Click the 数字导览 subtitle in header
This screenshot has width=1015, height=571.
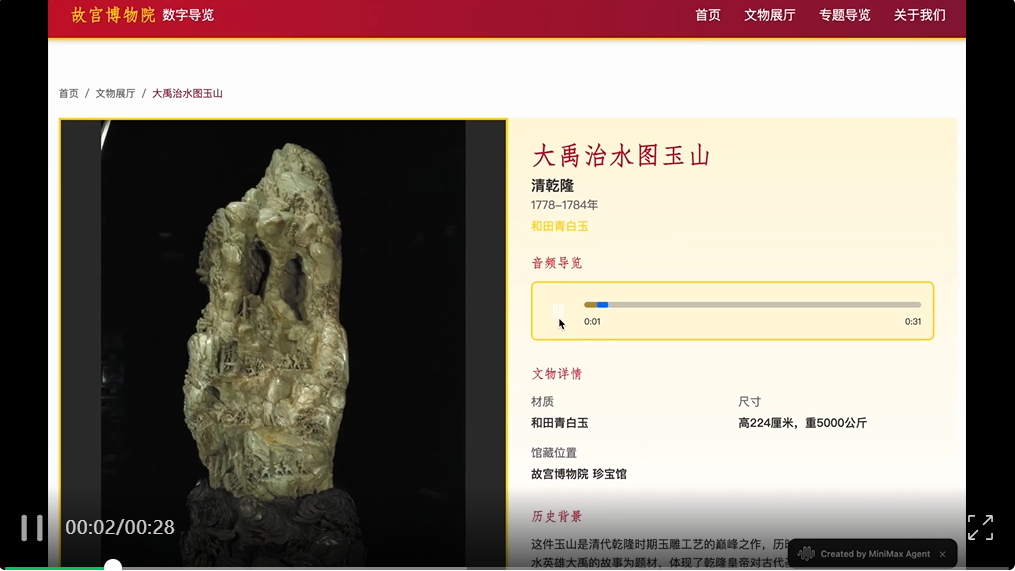tap(188, 15)
